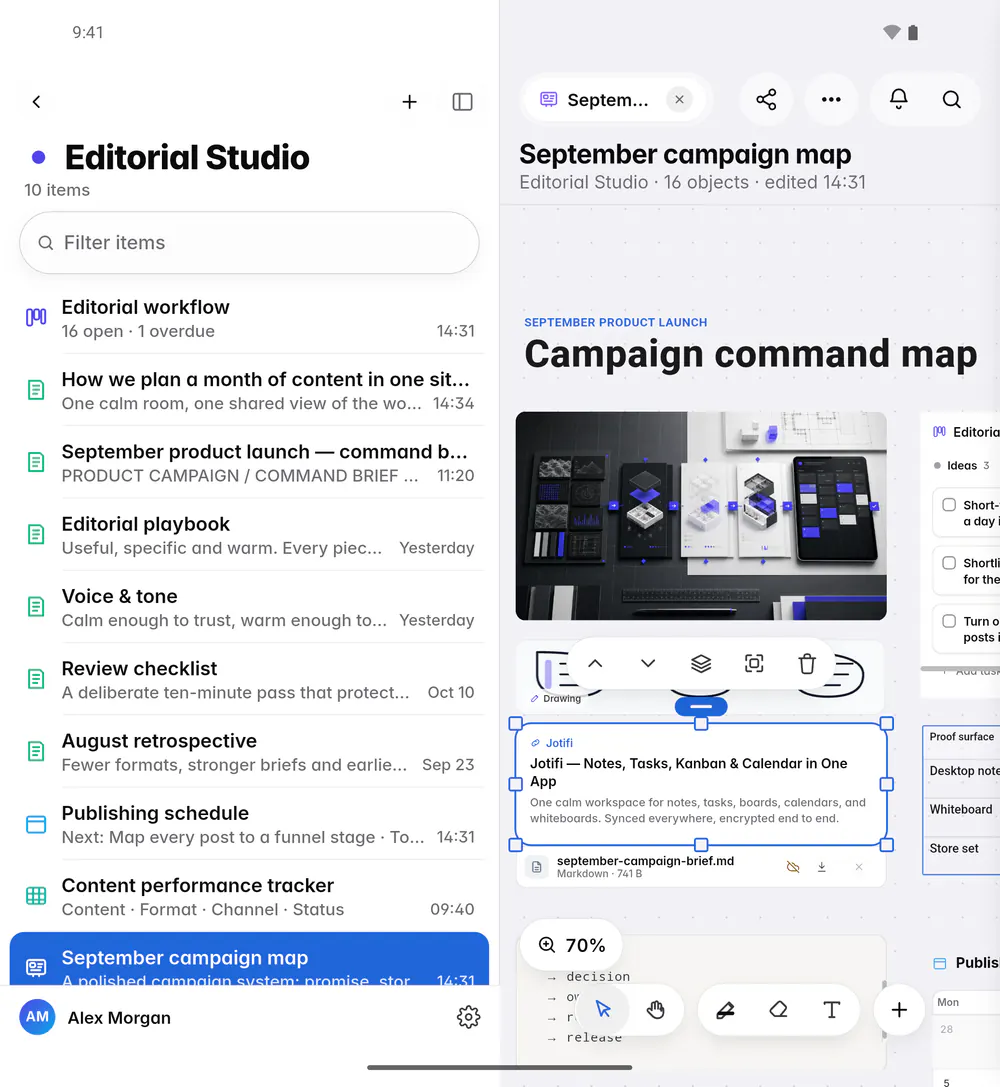Click the 'Campaign command map' heading
1000x1087 pixels.
(x=751, y=354)
